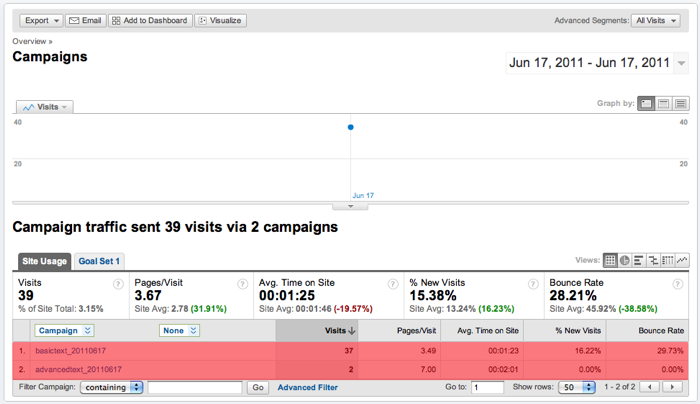700x404 pixels.
Task: Select the Site Usage tab
Action: [45, 261]
